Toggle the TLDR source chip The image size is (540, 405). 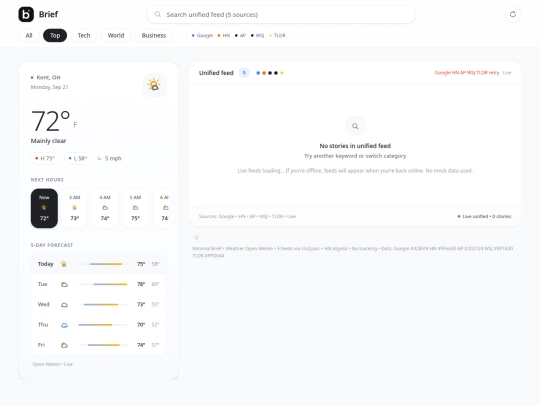click(x=277, y=35)
